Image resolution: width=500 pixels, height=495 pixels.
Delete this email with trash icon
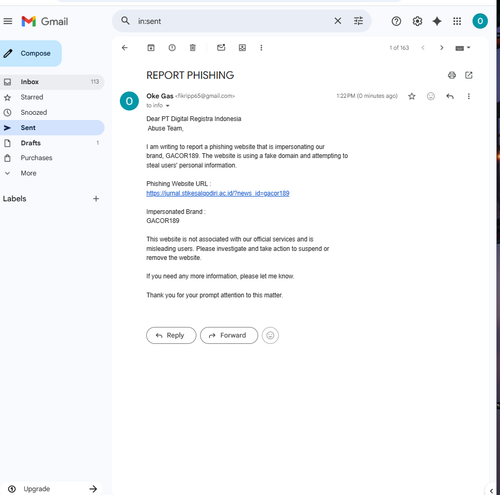[193, 48]
